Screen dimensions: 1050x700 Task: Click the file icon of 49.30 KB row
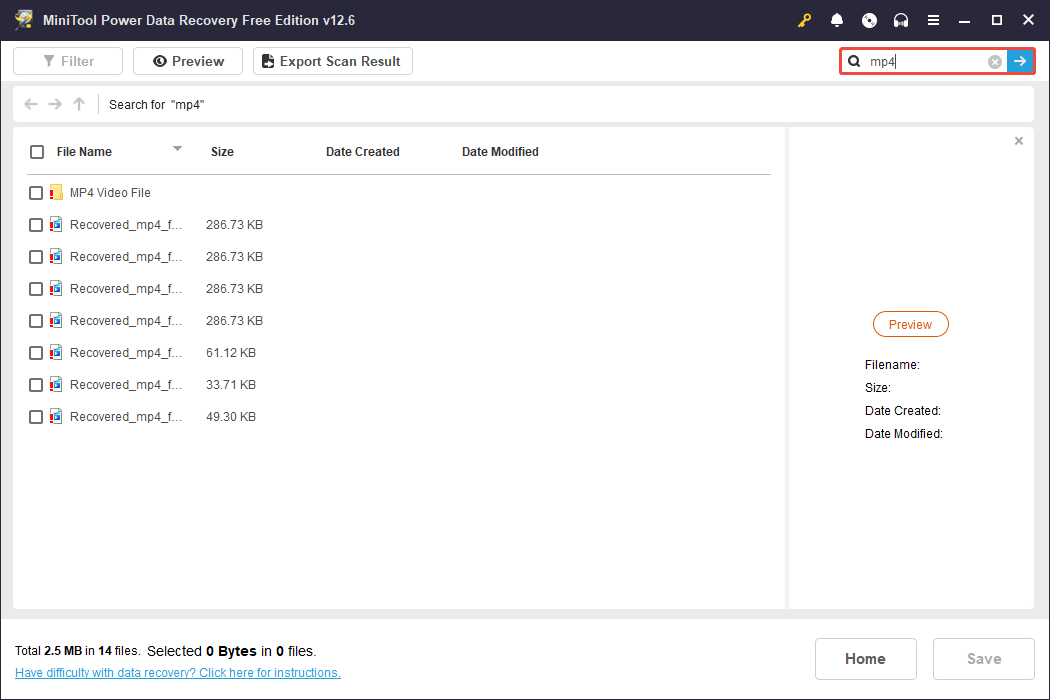click(x=56, y=417)
